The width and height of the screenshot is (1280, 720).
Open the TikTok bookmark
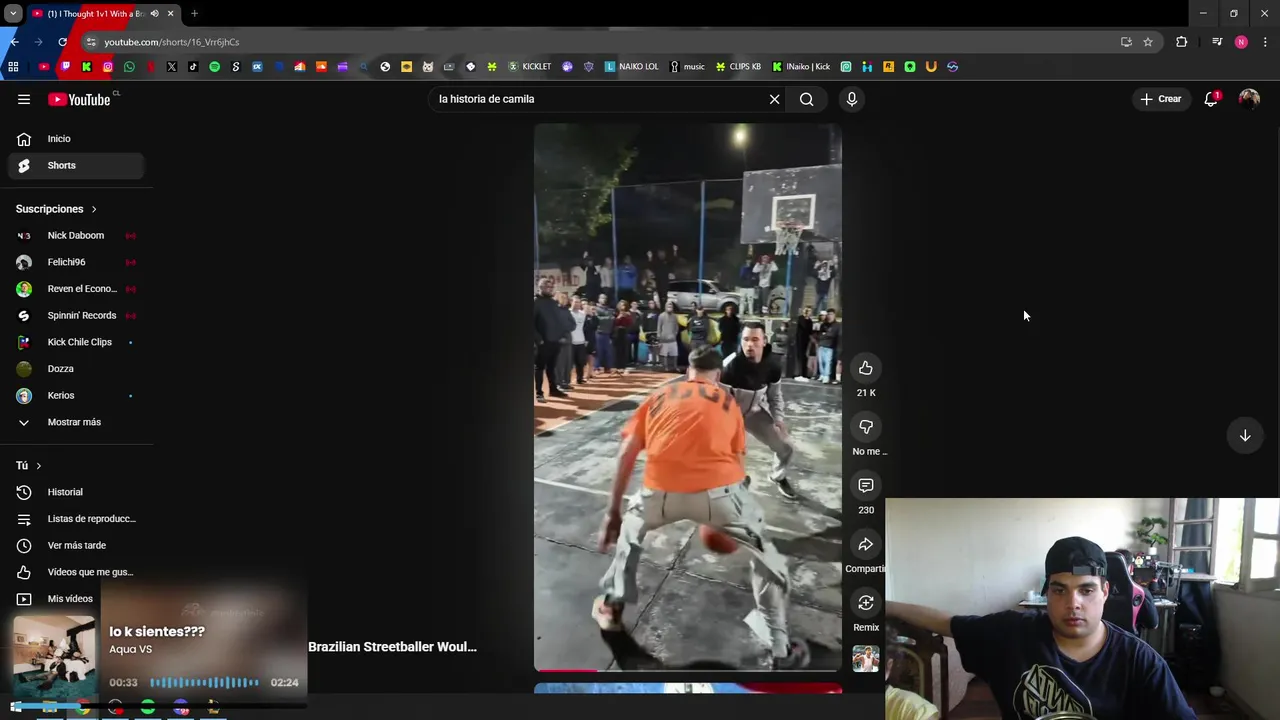click(193, 67)
